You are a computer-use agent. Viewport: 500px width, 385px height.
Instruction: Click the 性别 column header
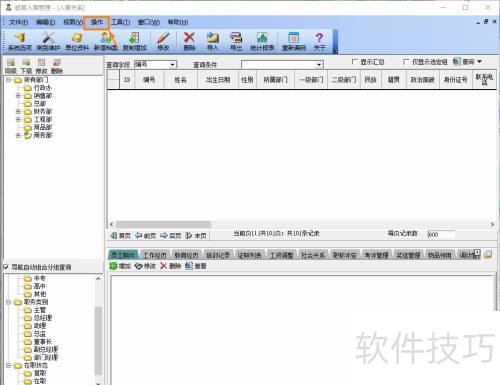pyautogui.click(x=247, y=80)
